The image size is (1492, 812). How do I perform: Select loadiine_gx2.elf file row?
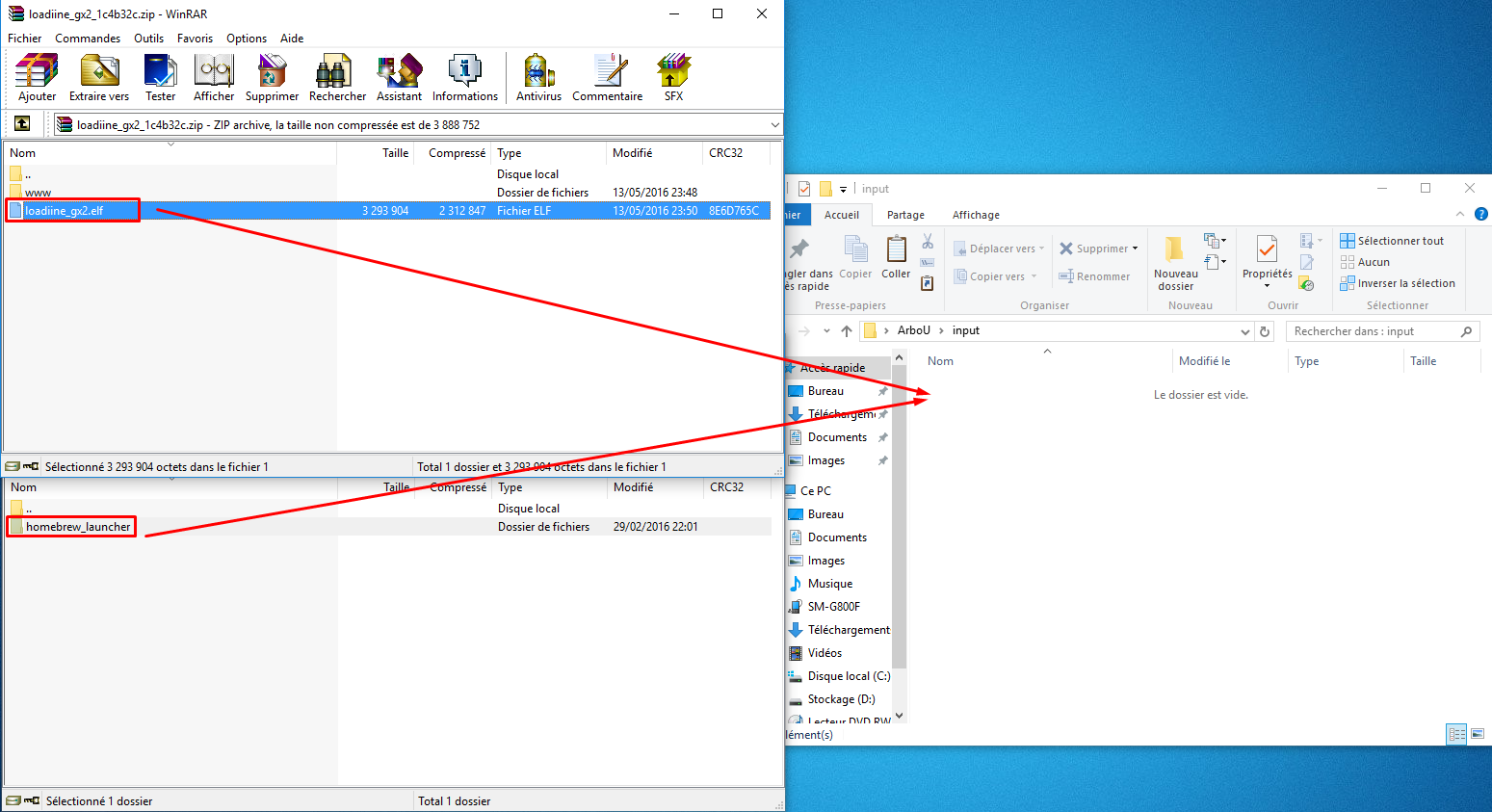pos(388,210)
